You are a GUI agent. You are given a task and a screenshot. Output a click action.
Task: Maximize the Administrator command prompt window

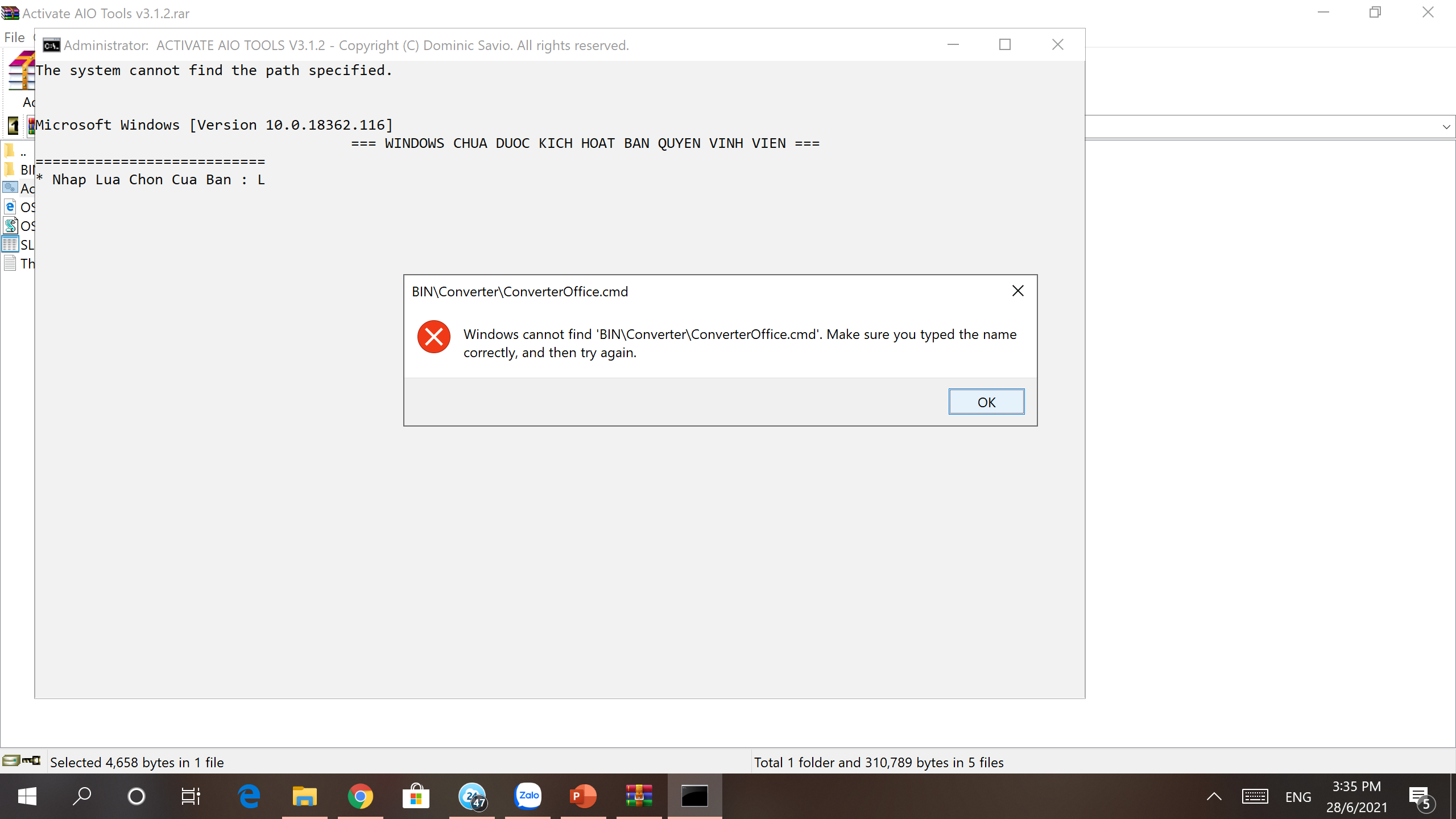tap(1005, 44)
